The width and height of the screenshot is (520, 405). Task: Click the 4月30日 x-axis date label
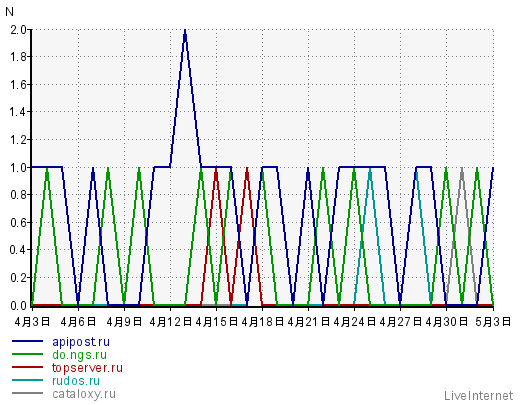(447, 322)
